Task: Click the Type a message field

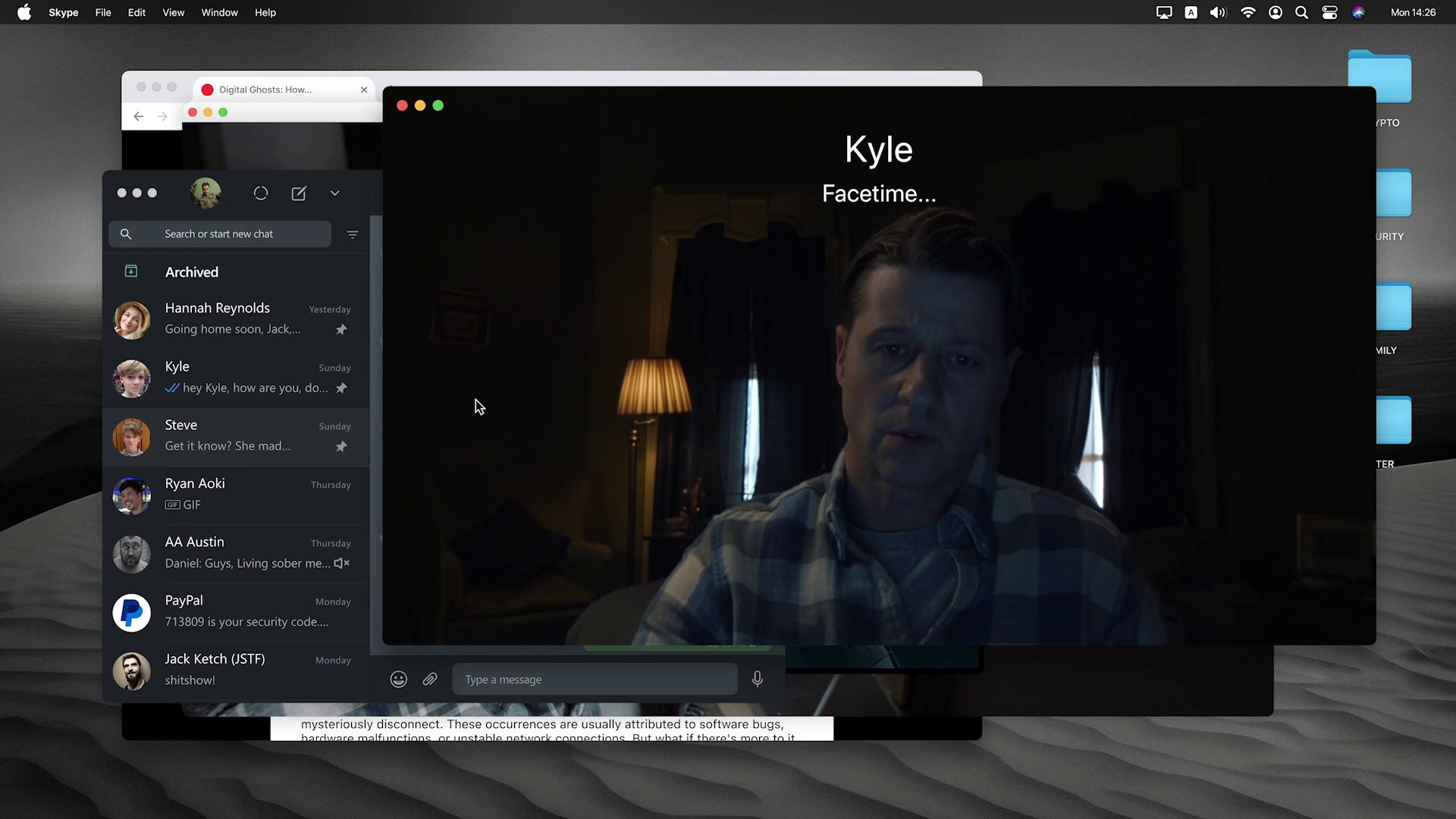Action: (x=595, y=679)
